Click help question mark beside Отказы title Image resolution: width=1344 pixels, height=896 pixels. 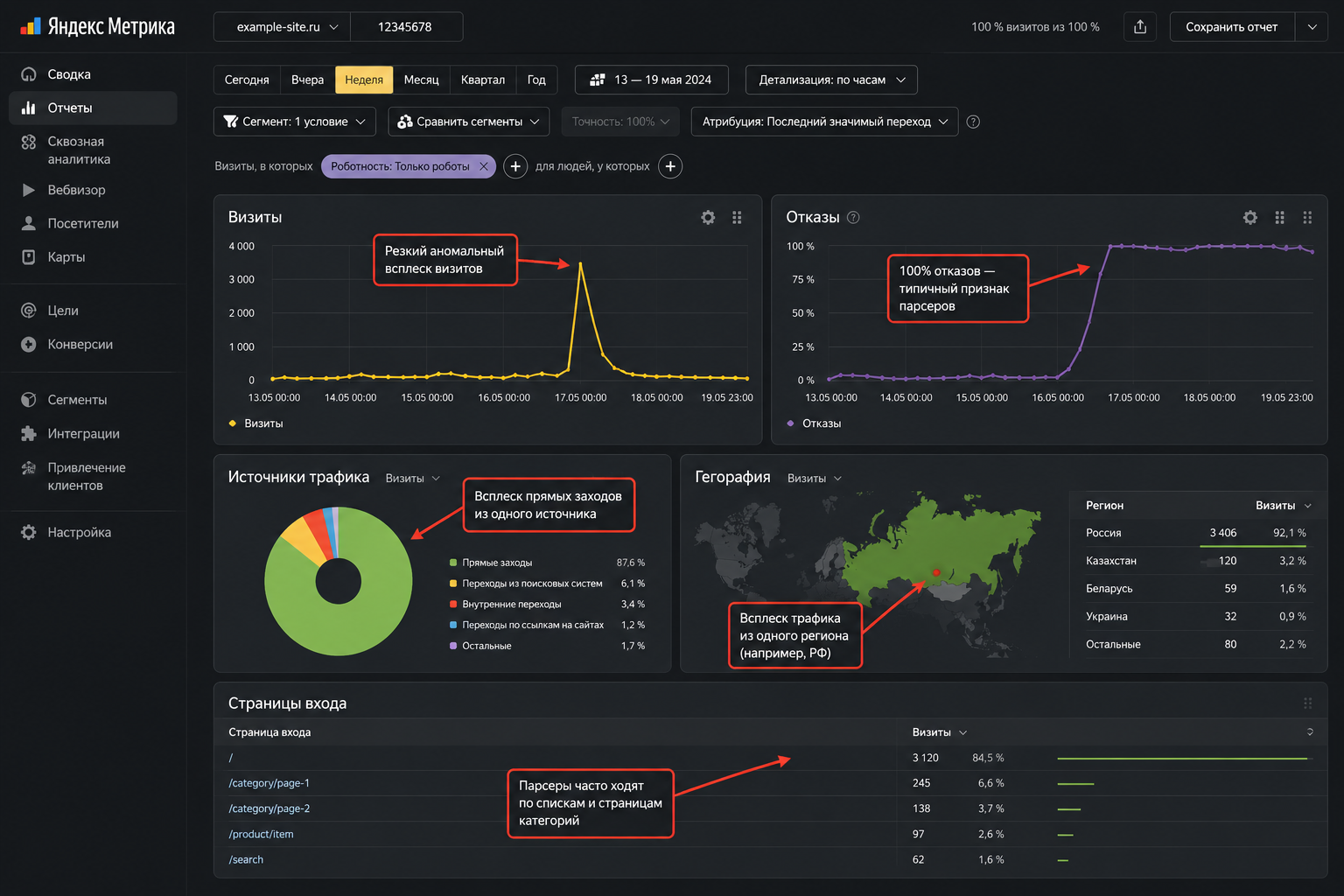853,217
